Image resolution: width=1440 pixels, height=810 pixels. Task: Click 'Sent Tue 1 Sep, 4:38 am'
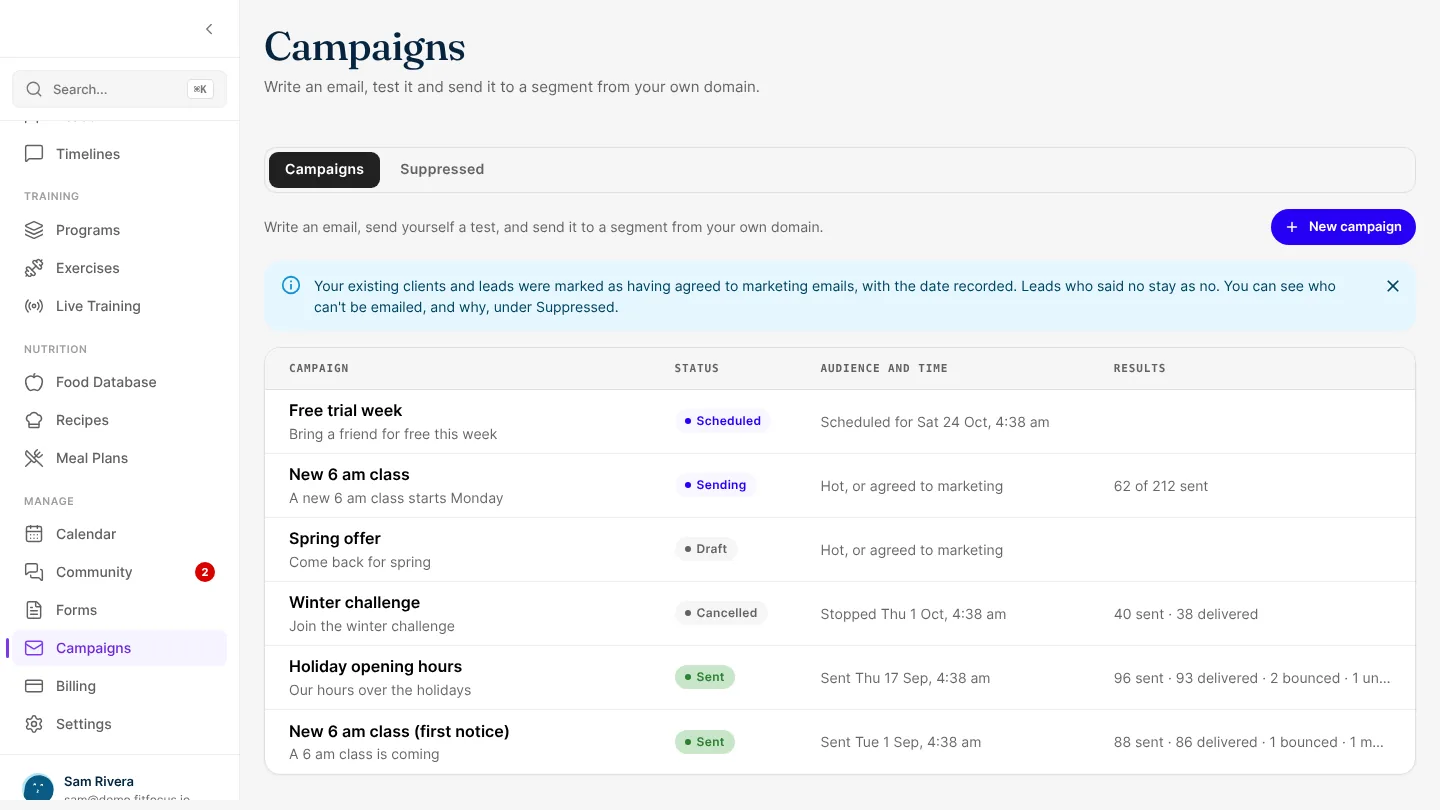[901, 742]
